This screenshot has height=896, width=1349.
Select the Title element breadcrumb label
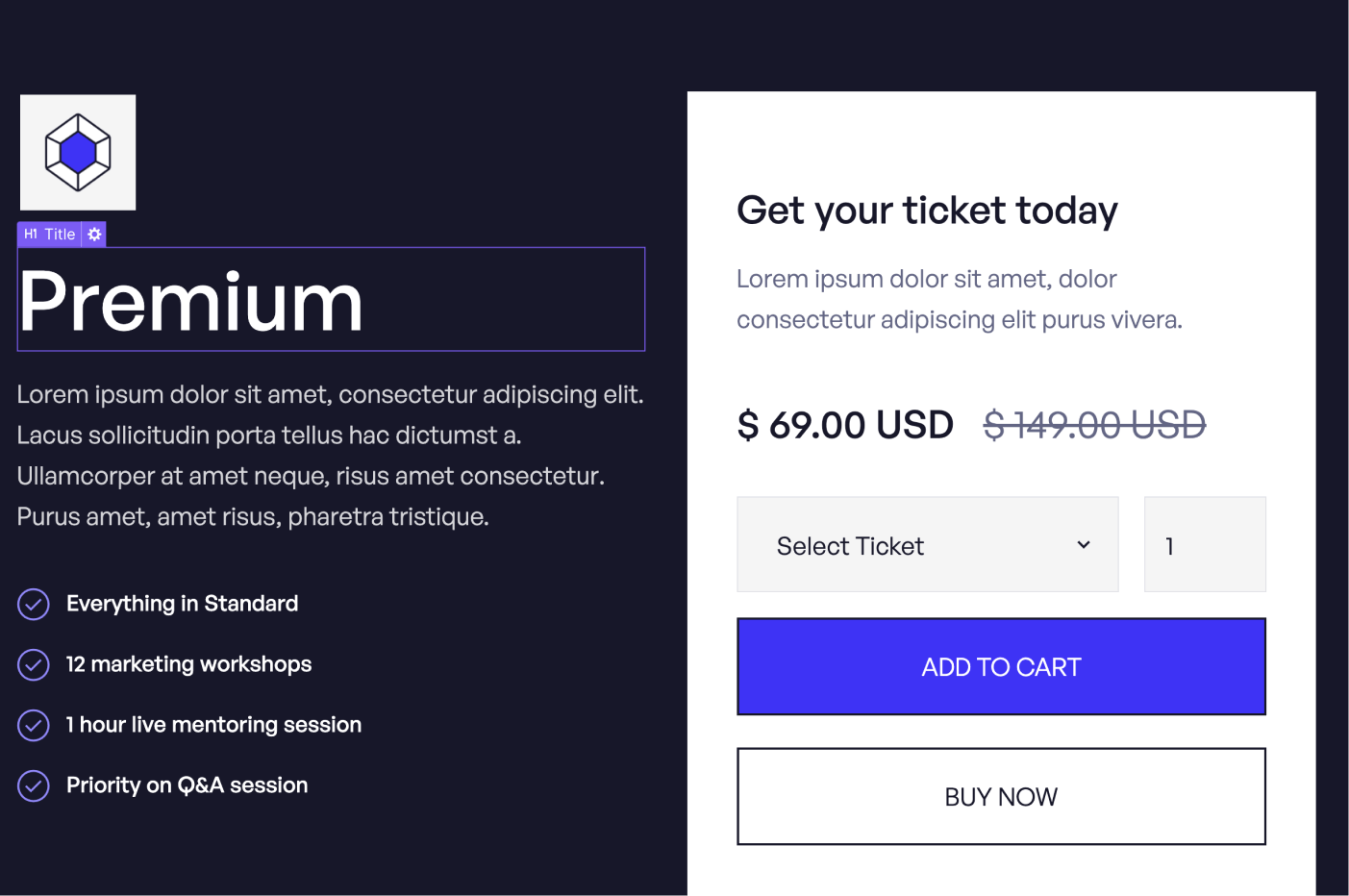point(62,234)
